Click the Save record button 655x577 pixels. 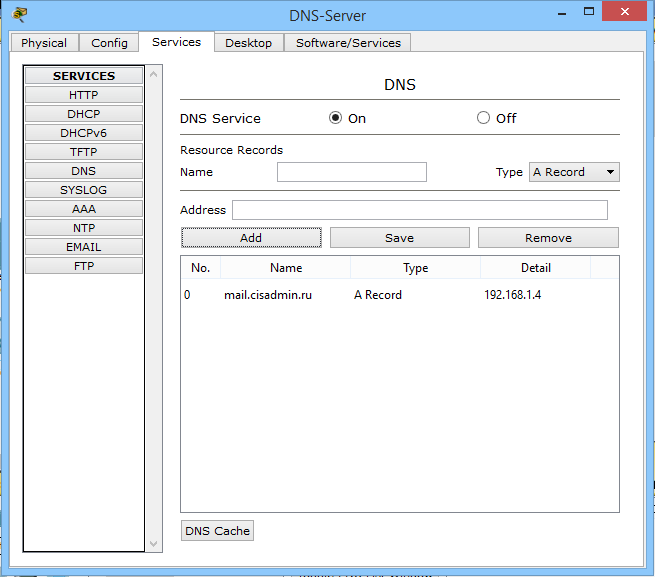[x=399, y=238]
